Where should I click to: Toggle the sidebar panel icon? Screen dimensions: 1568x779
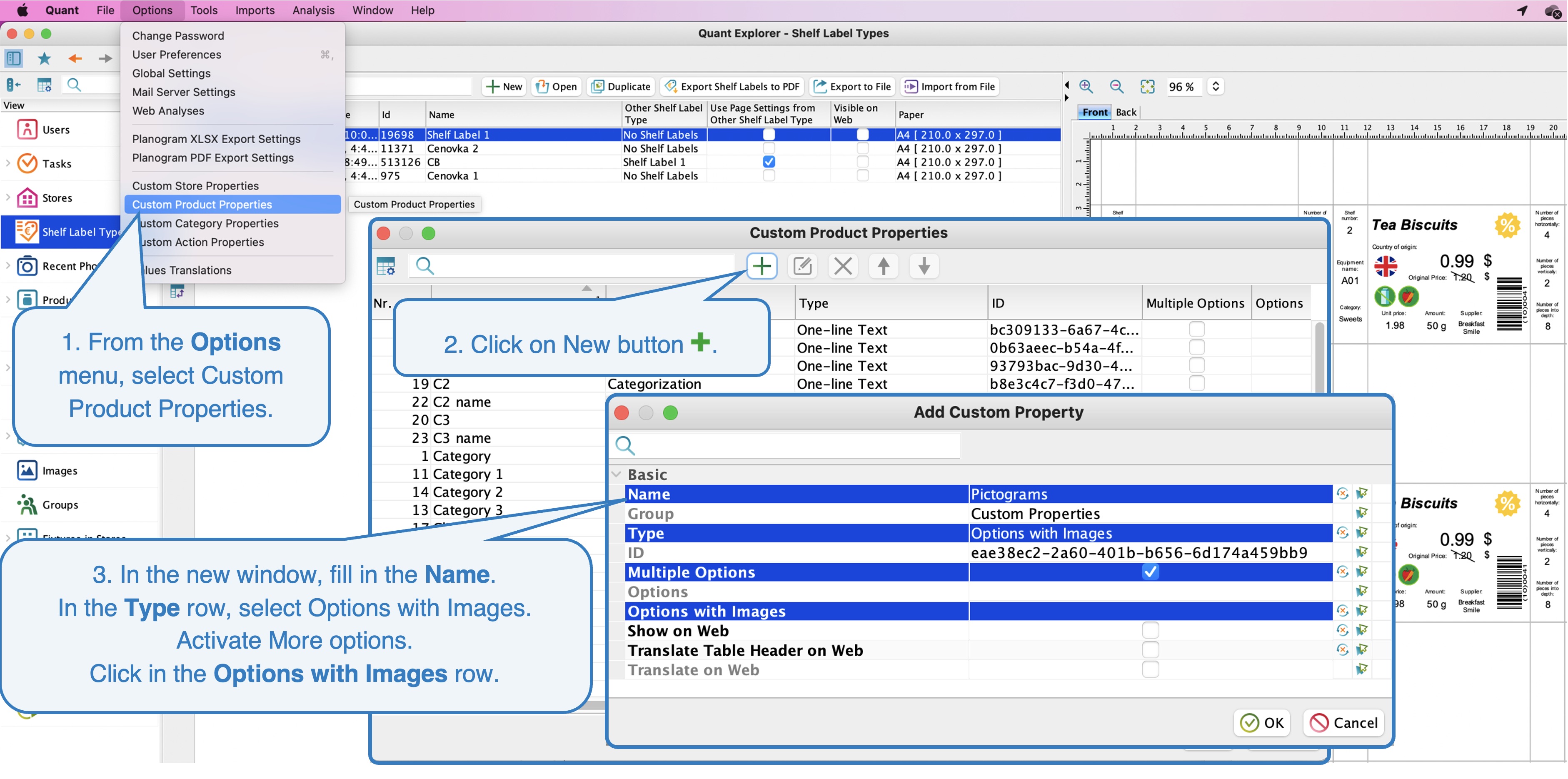13,58
